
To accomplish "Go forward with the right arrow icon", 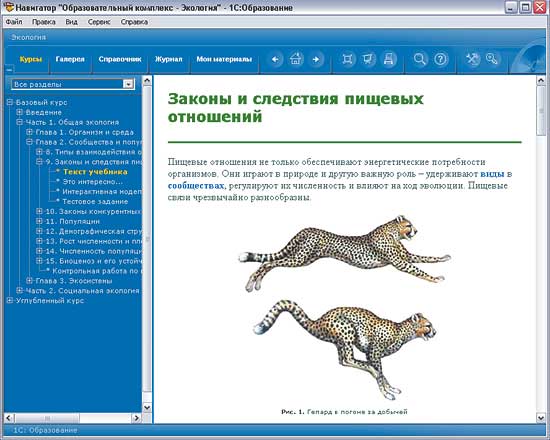I will click(316, 59).
